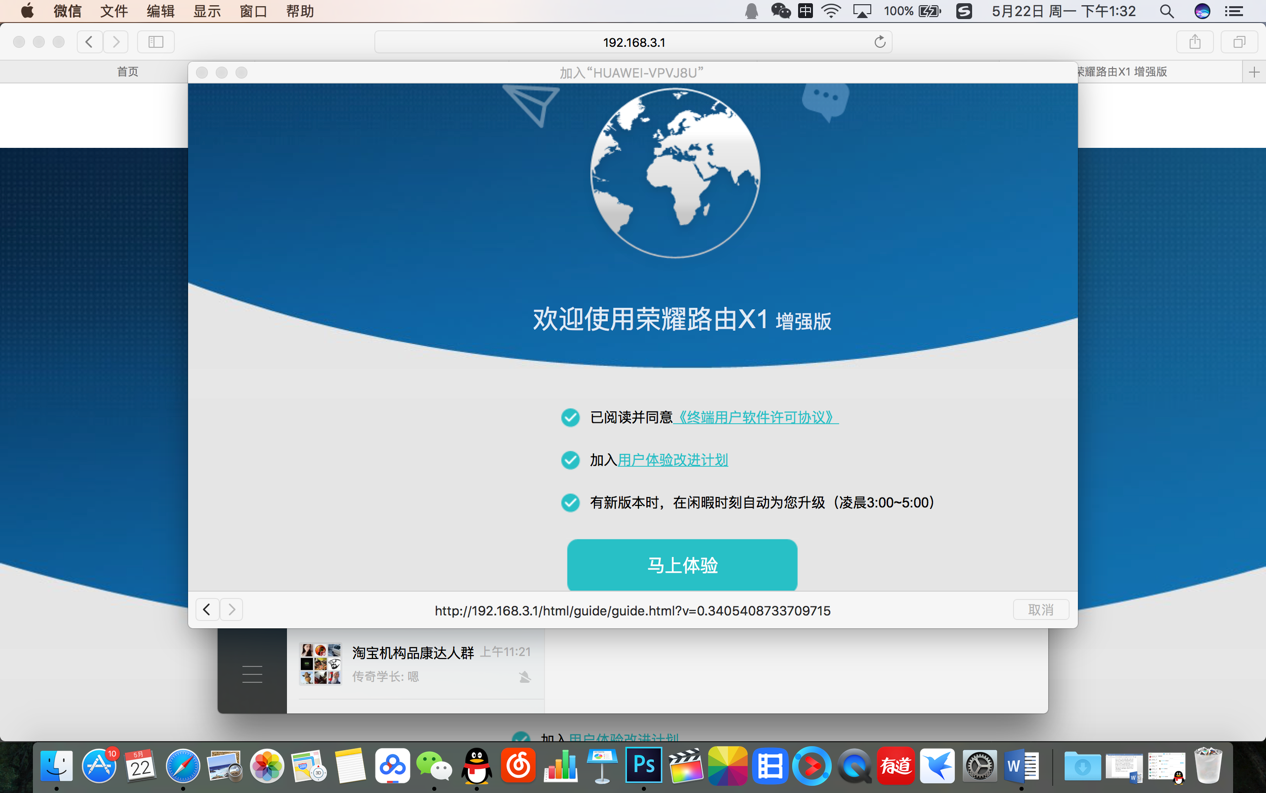This screenshot has height=793, width=1266.
Task: Open Youdao from the dock
Action: click(896, 766)
